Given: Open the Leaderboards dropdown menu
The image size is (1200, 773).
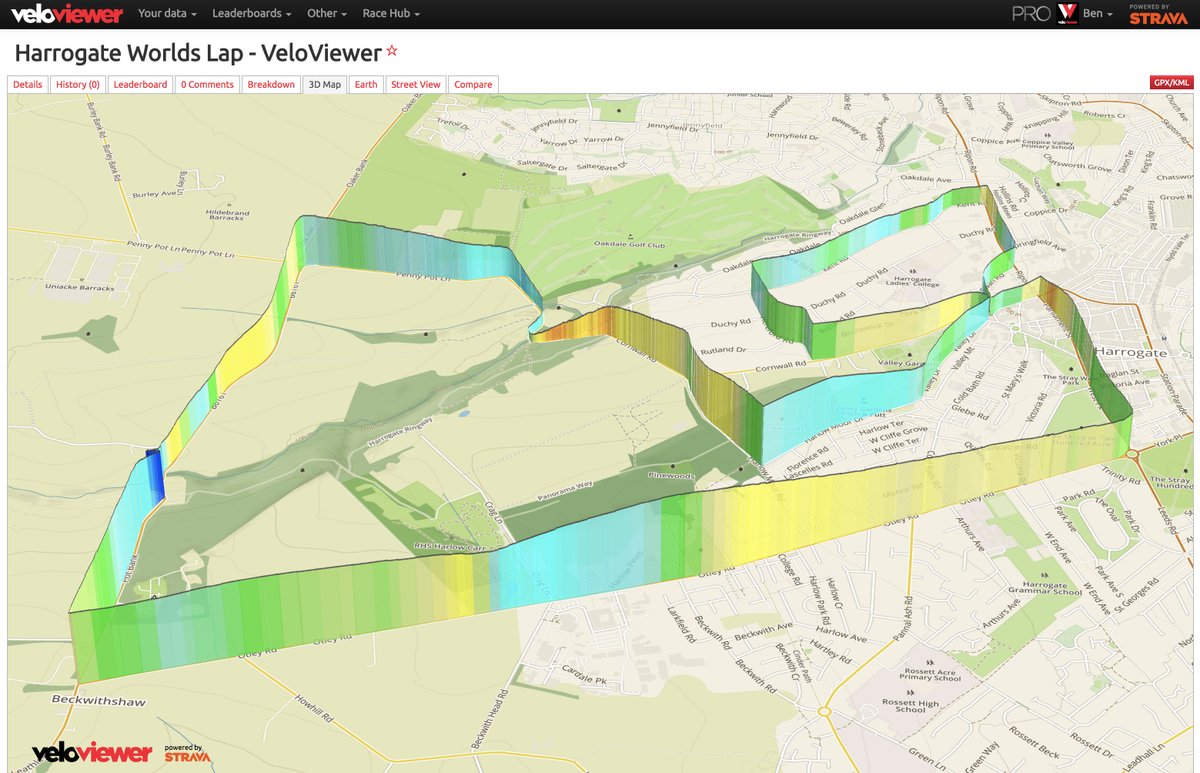Looking at the screenshot, I should (252, 14).
